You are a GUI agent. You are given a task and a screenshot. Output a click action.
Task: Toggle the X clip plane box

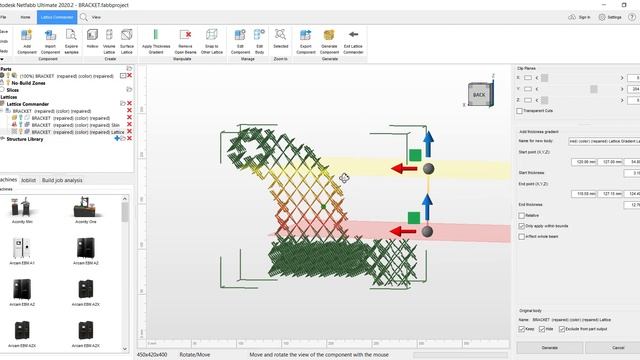[x=528, y=78]
